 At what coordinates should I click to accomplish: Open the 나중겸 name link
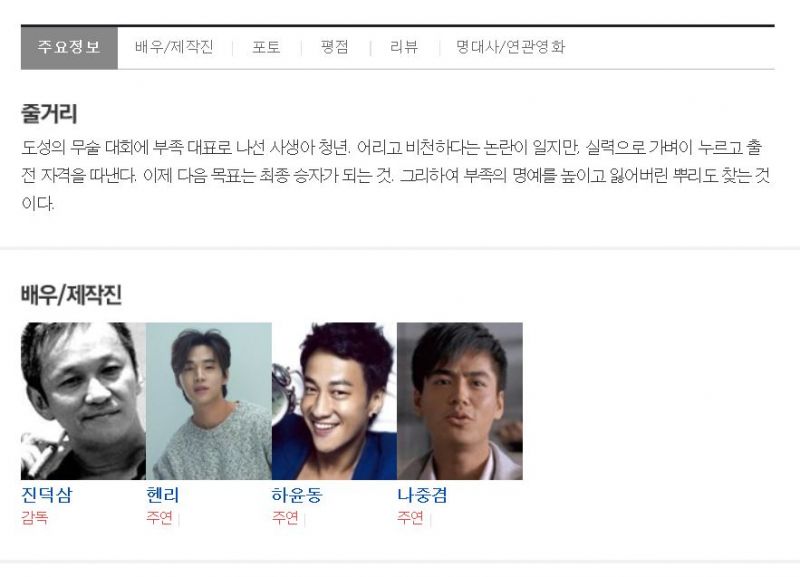422,495
